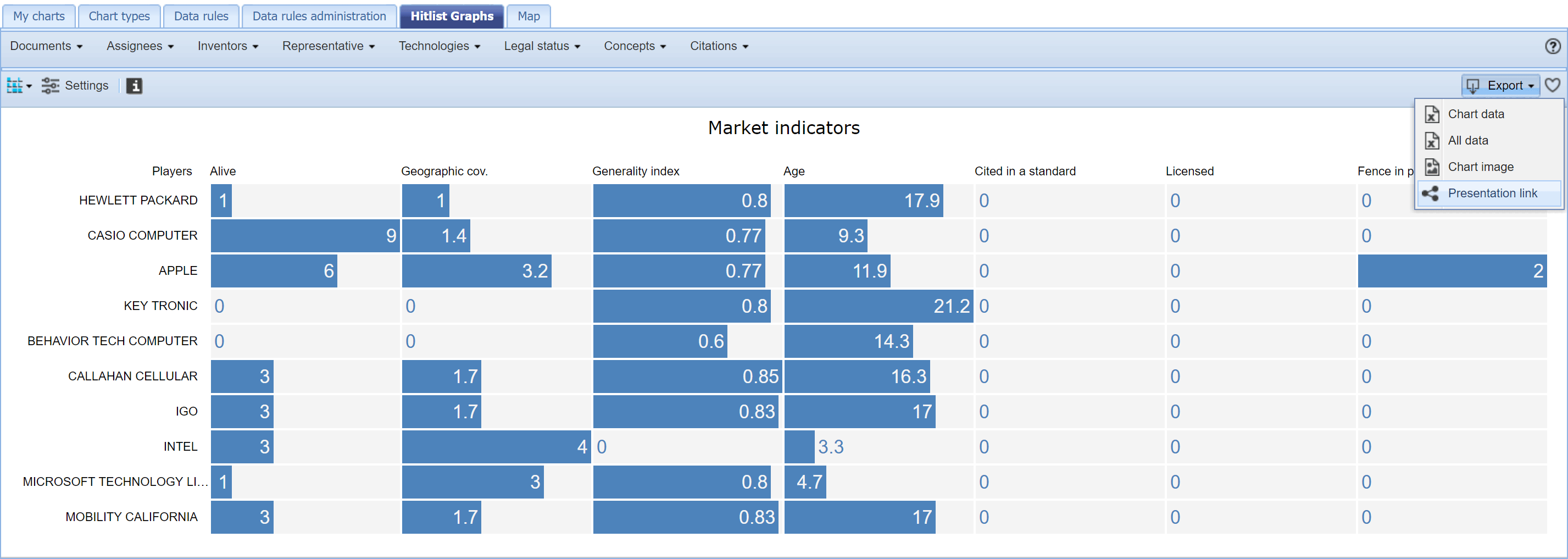Click MICROSOFT TECHNOLOGY Age bar 4.7

coord(805,482)
